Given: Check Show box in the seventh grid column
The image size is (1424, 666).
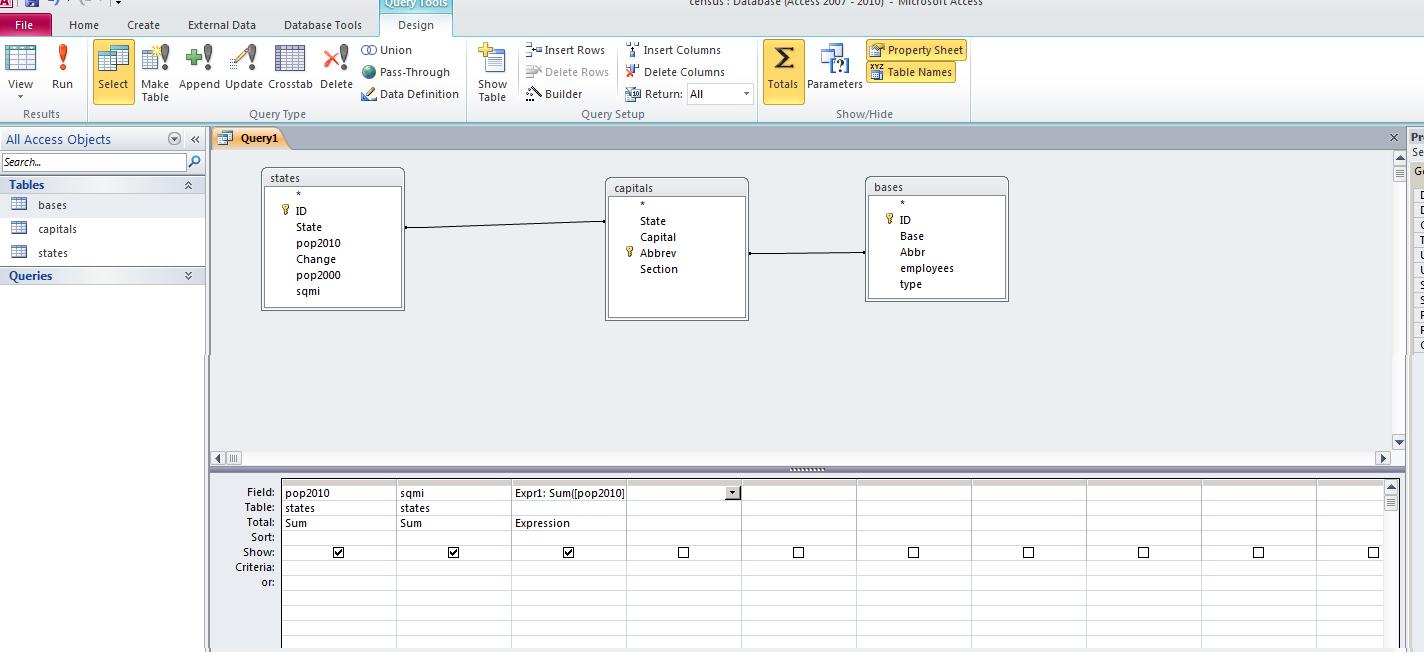Looking at the screenshot, I should click(x=1028, y=552).
